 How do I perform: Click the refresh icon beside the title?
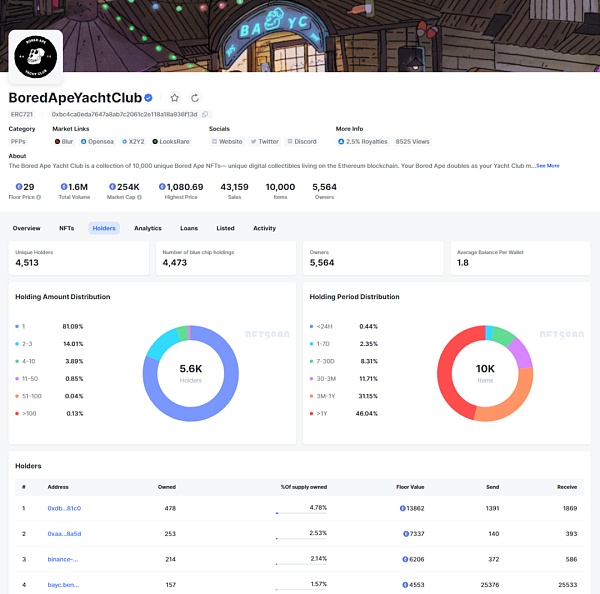point(195,98)
